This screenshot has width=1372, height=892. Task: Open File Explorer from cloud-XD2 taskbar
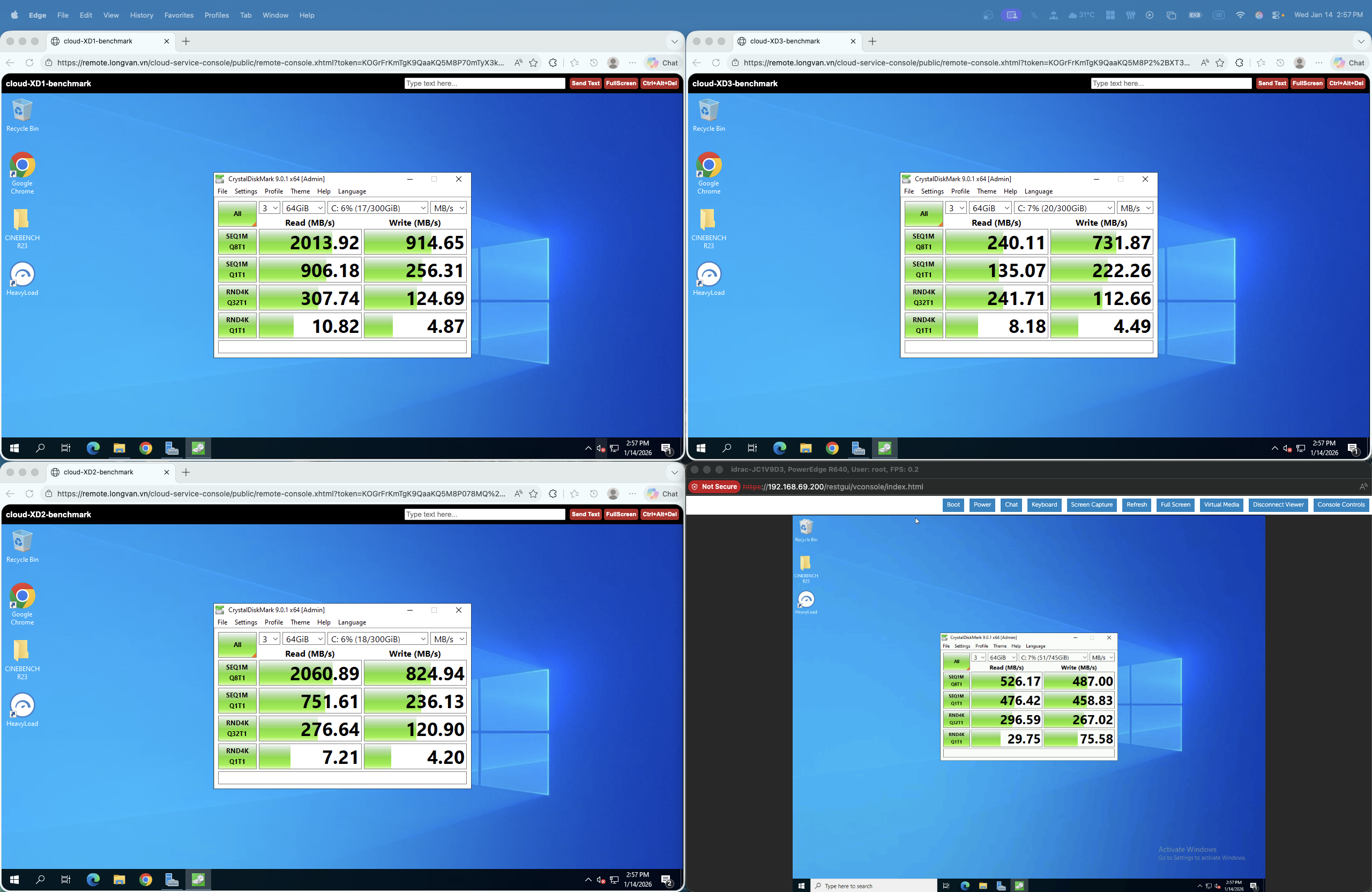coord(120,879)
